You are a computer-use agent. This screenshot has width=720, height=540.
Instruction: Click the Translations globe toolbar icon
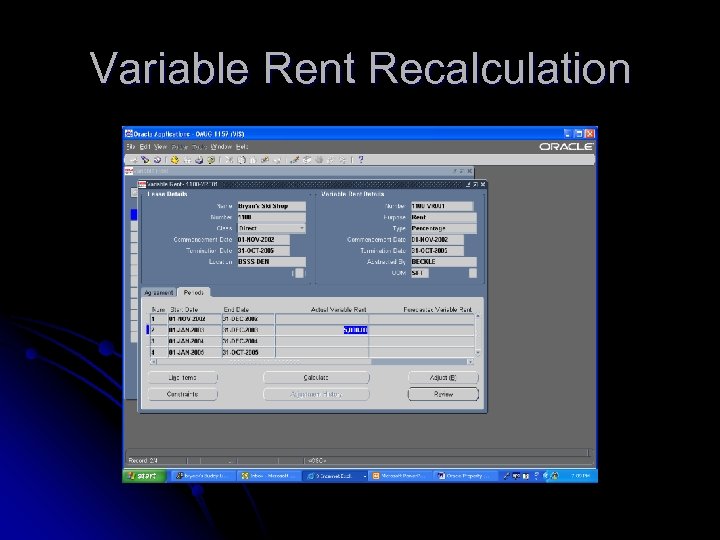coord(318,160)
